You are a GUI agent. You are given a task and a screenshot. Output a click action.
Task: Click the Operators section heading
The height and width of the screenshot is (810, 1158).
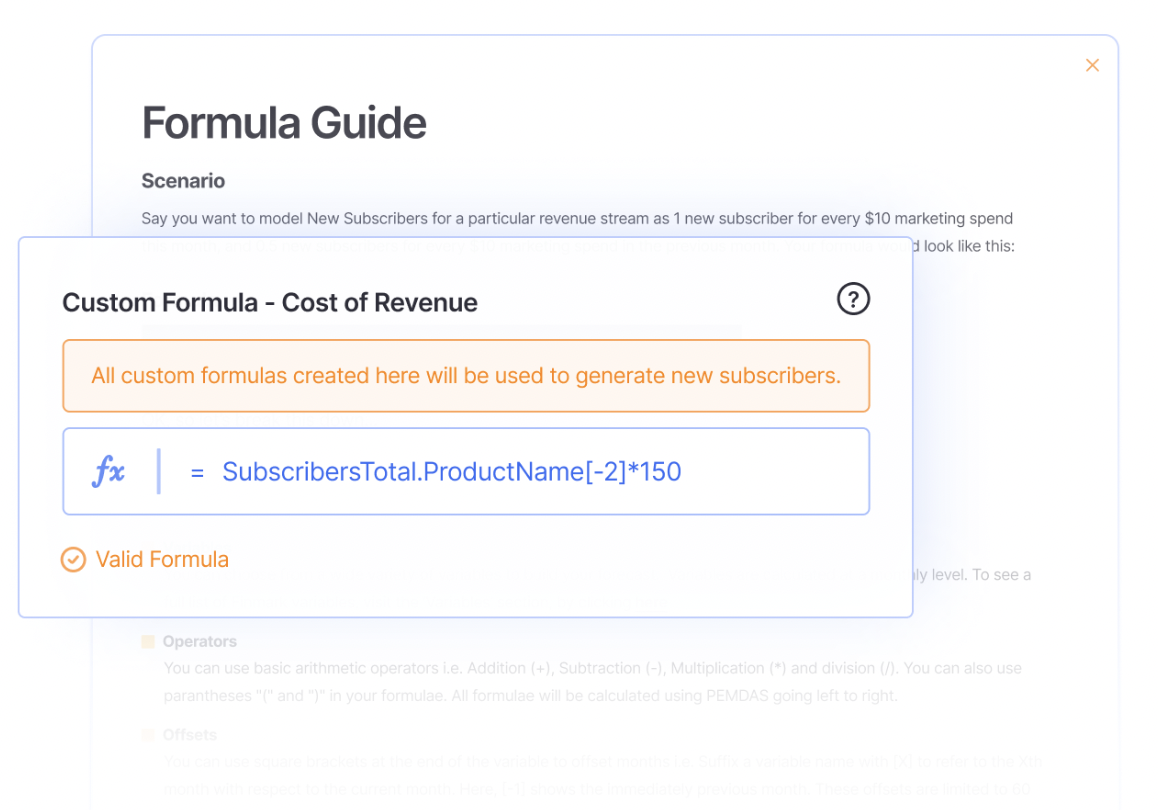coord(200,642)
